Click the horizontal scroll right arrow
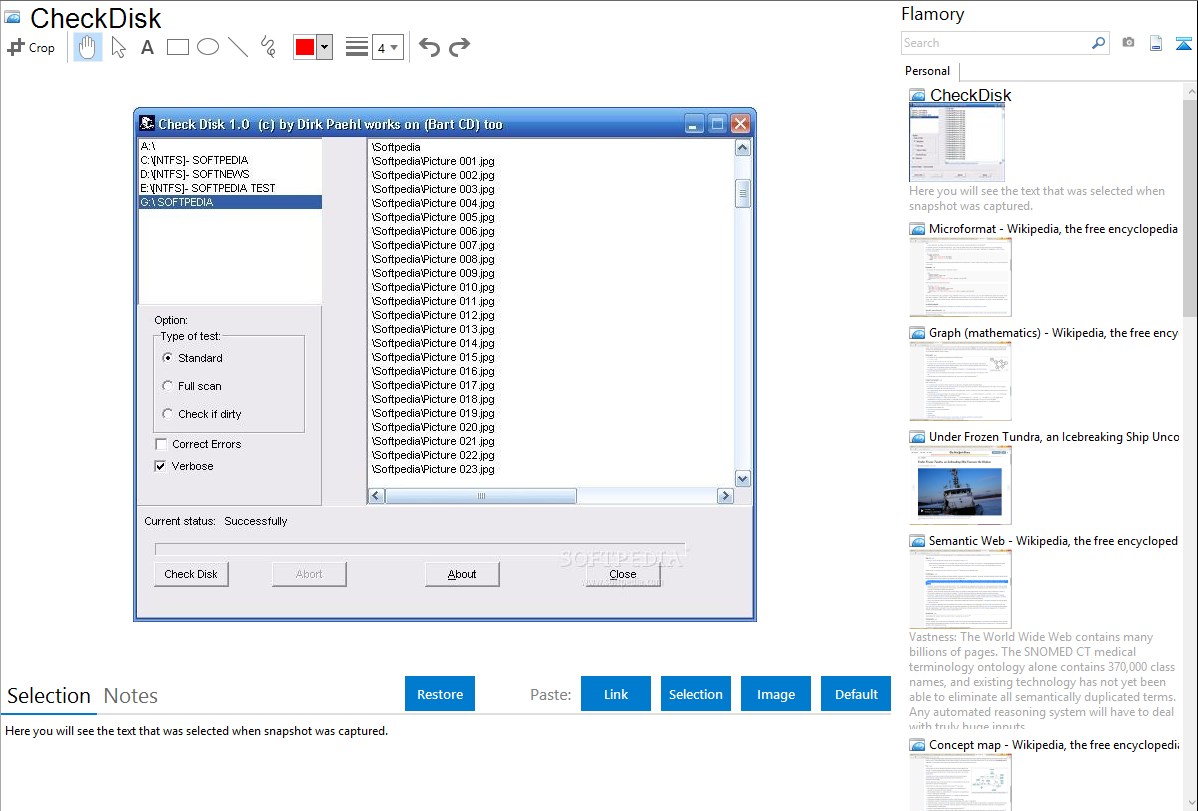Viewport: 1198px width, 811px height. click(x=725, y=496)
